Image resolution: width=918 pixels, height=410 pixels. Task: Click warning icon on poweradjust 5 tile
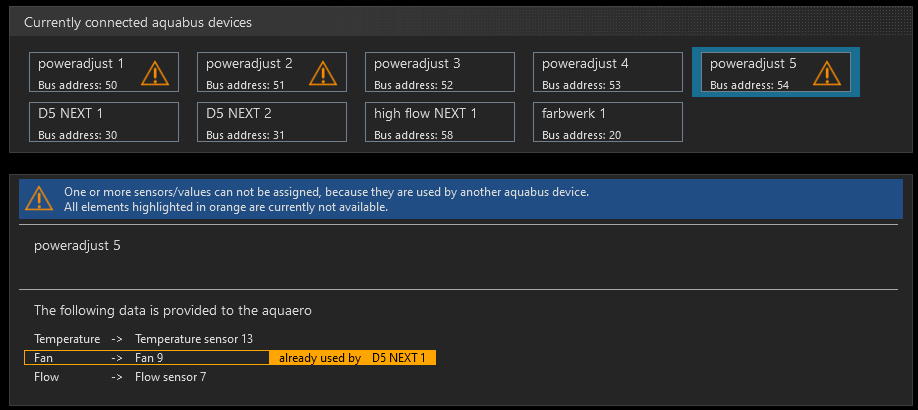click(x=825, y=73)
